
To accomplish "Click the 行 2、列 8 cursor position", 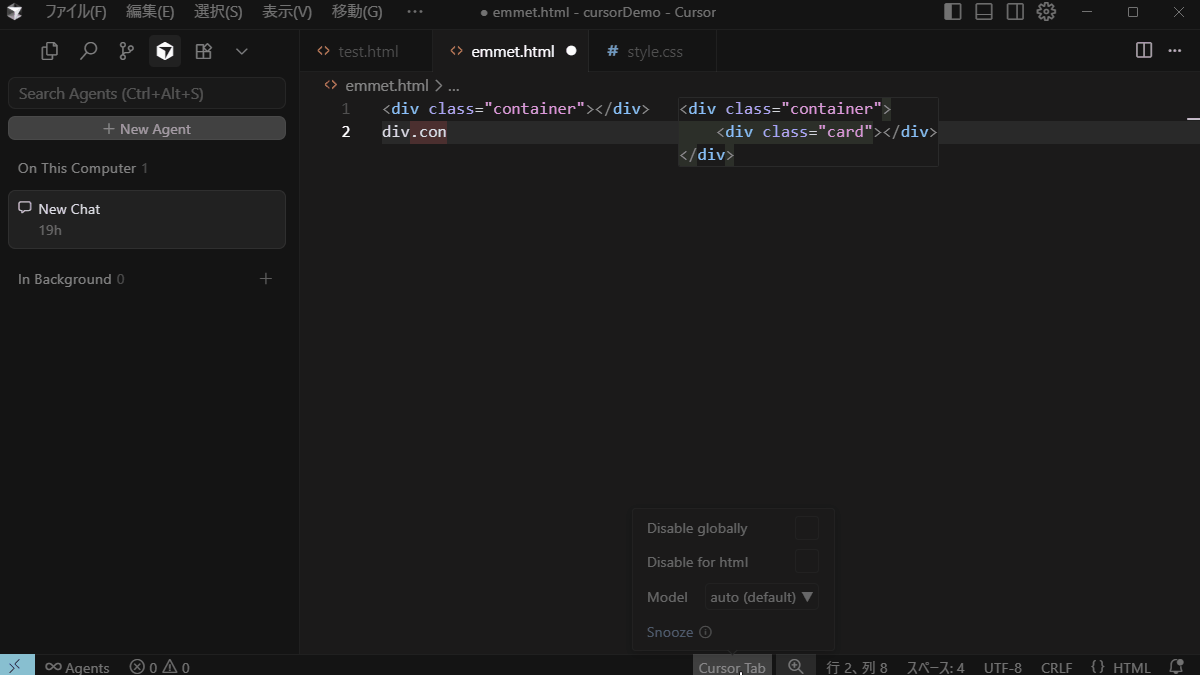I will (857, 667).
